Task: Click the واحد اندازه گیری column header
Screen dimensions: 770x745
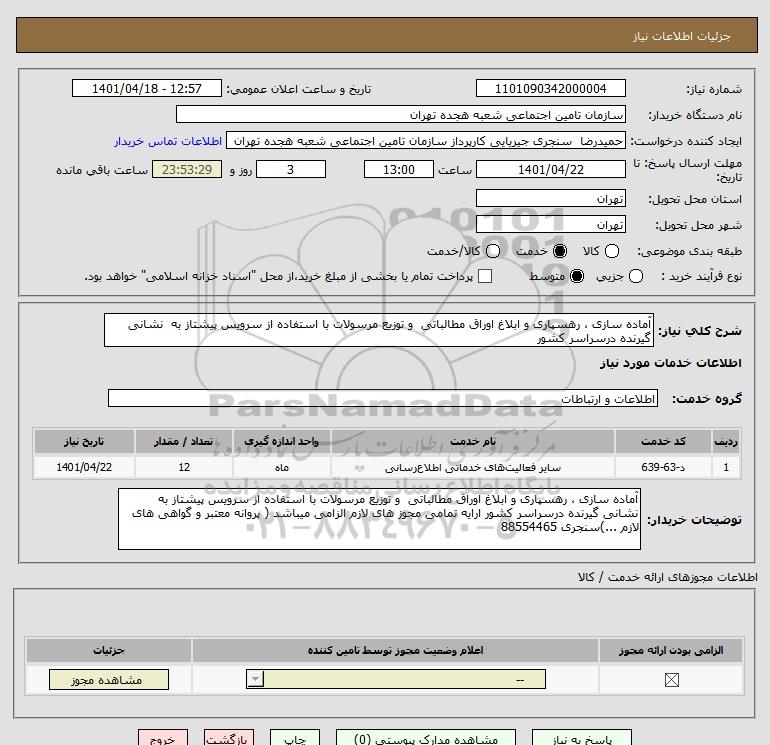Action: click(x=281, y=441)
